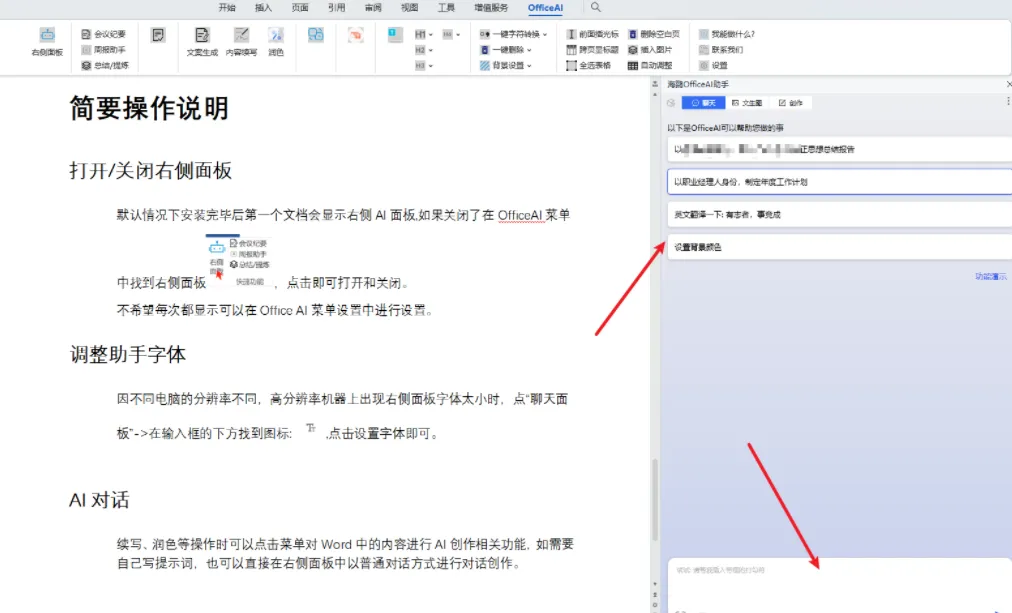The width and height of the screenshot is (1012, 613).
Task: Click the underlined word OfficeAI in document
Action: pos(520,216)
